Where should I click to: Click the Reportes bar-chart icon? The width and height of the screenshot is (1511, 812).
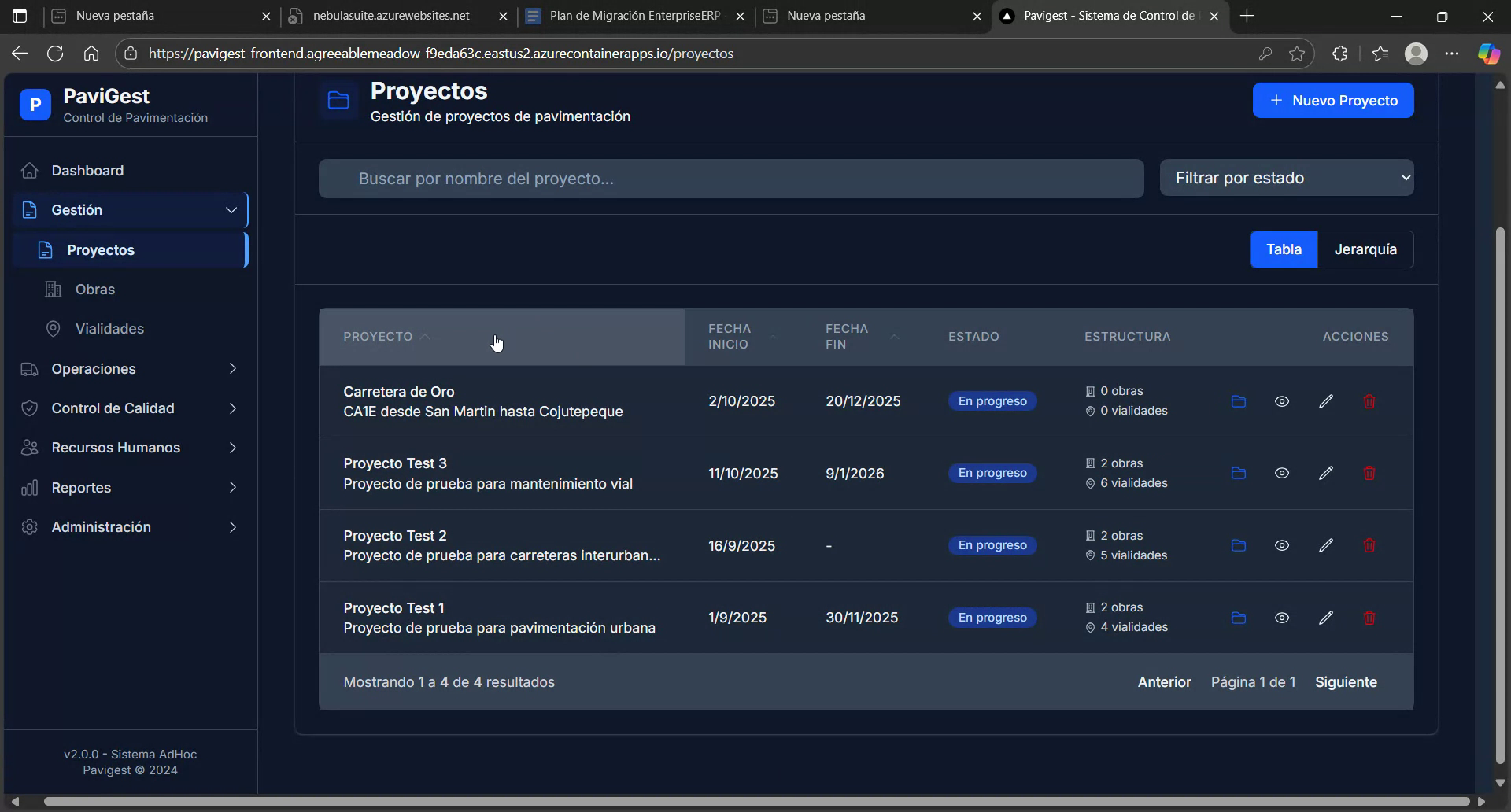click(x=29, y=487)
